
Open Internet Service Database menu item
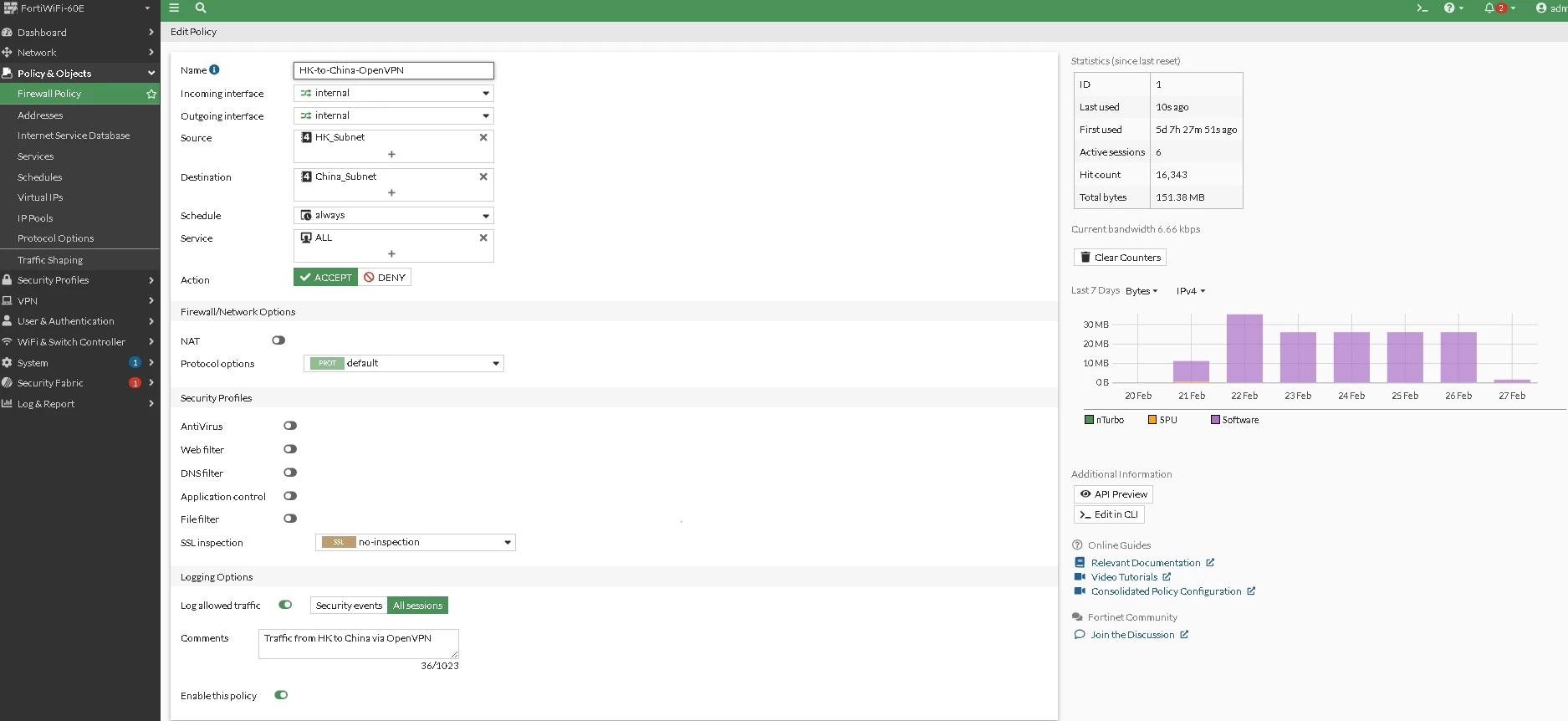tap(74, 136)
